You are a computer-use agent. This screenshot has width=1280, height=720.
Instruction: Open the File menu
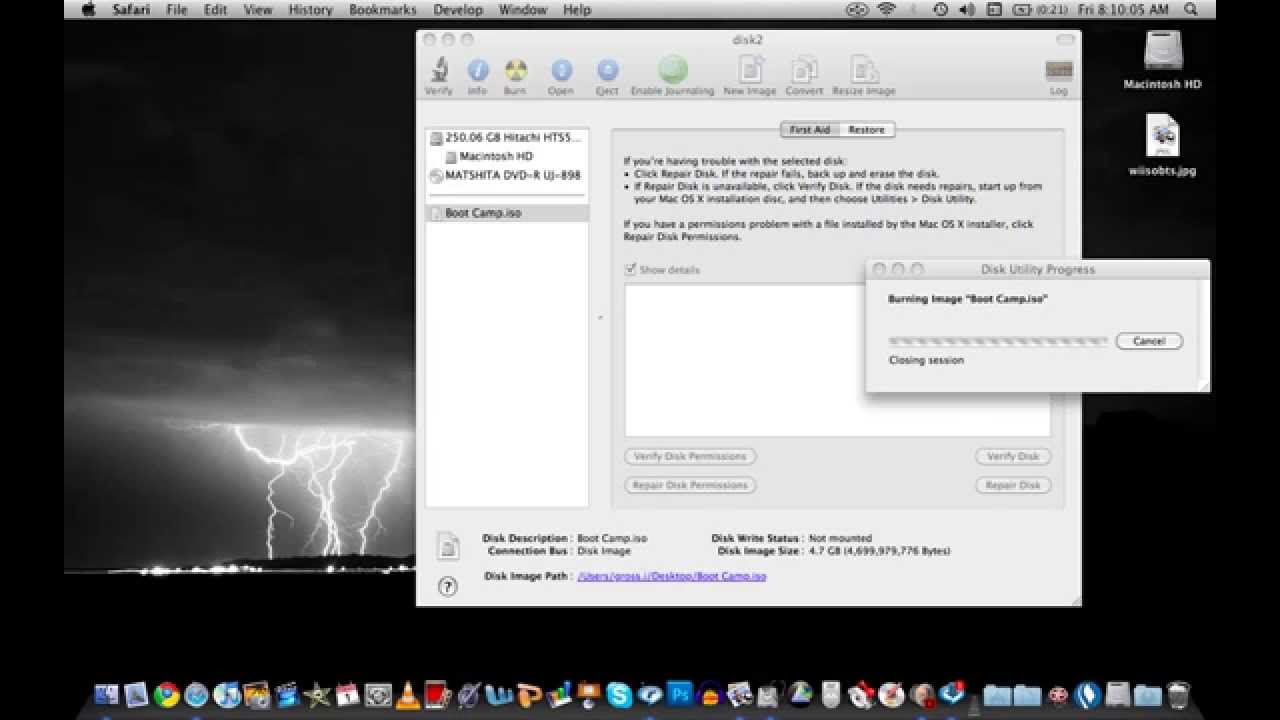pos(177,9)
